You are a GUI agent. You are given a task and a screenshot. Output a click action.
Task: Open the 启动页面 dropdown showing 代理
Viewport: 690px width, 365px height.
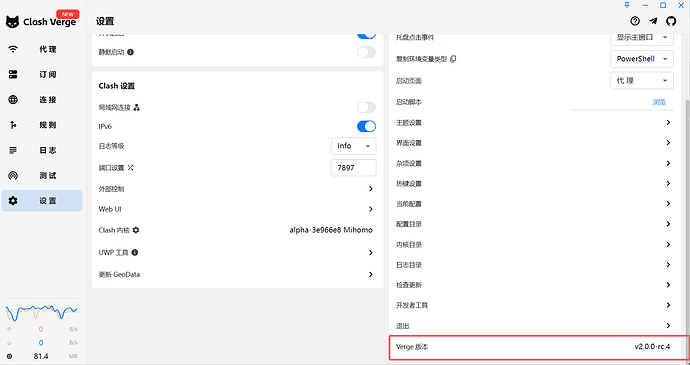[x=642, y=81]
